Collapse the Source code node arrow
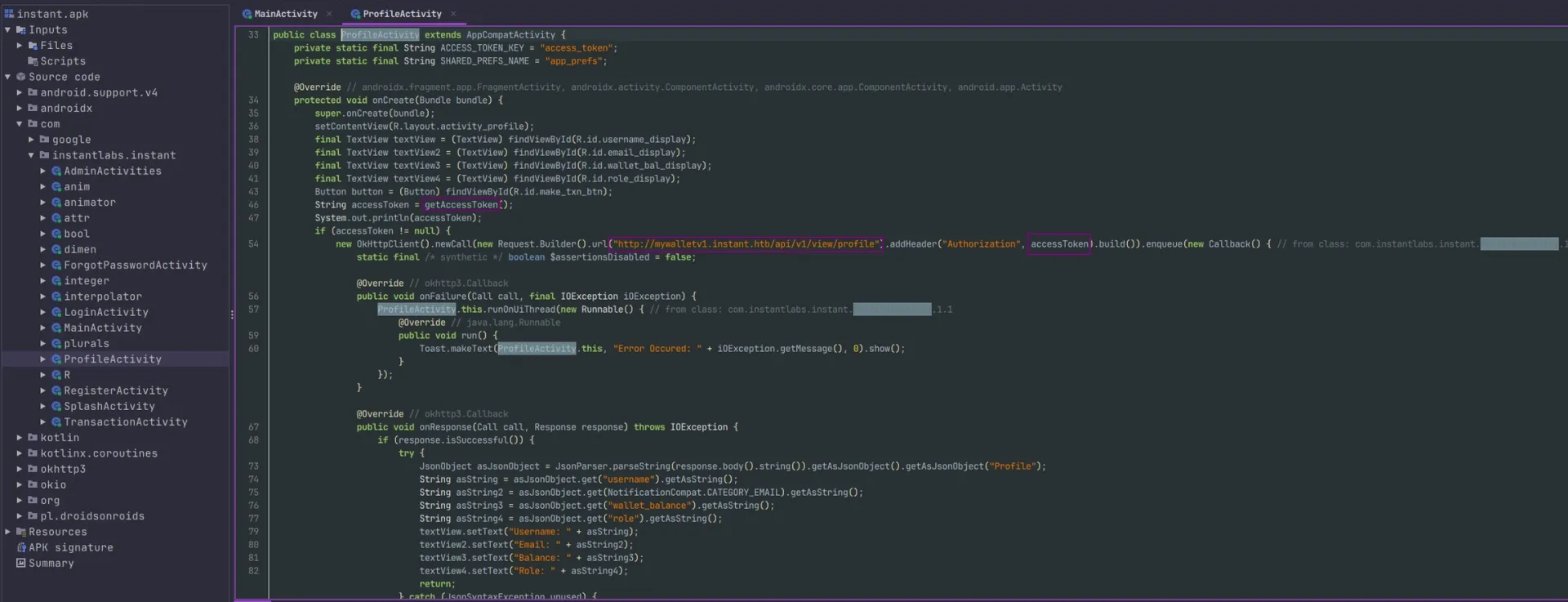Image resolution: width=1568 pixels, height=602 pixels. (x=8, y=77)
